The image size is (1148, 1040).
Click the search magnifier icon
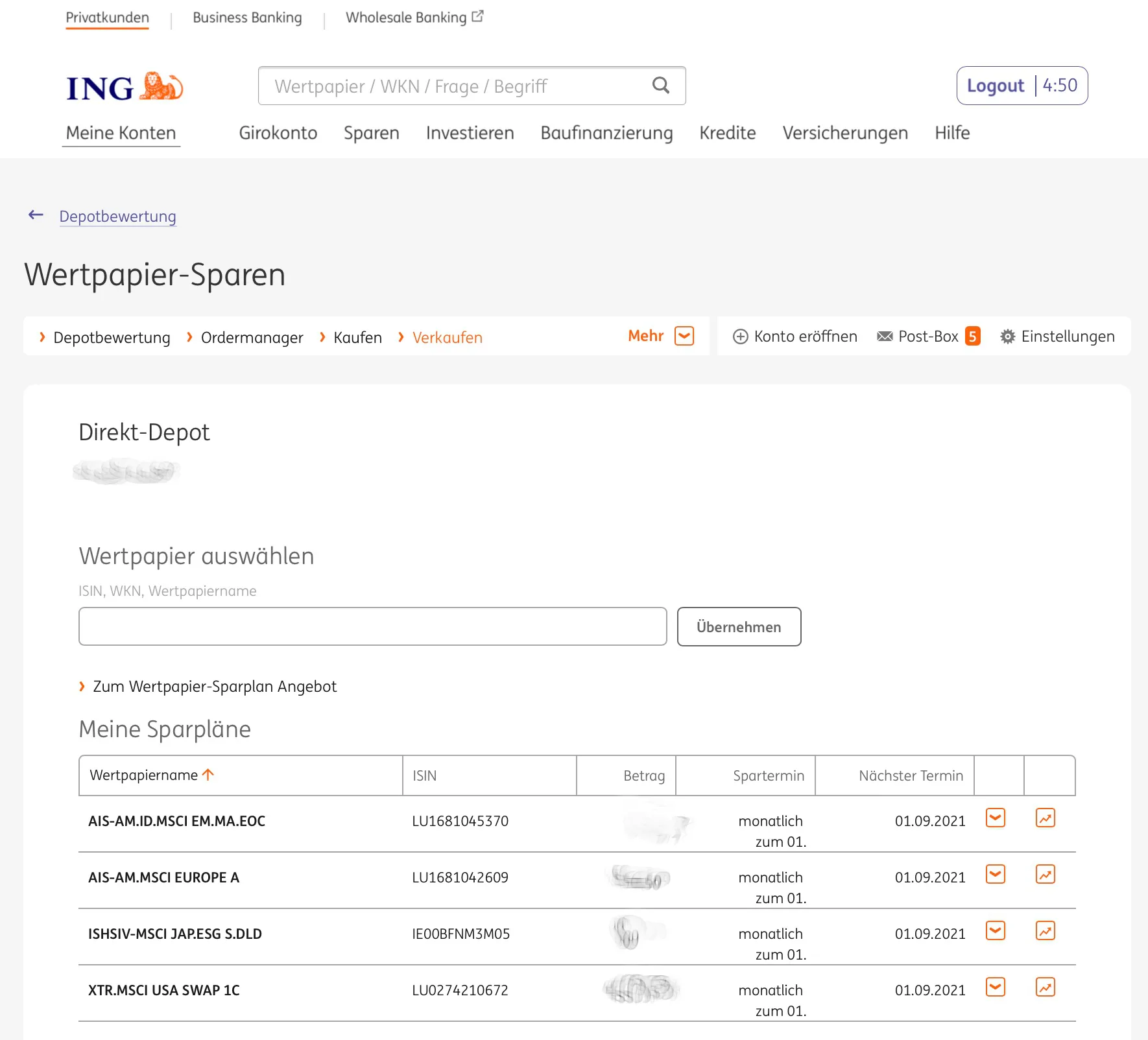(x=660, y=86)
